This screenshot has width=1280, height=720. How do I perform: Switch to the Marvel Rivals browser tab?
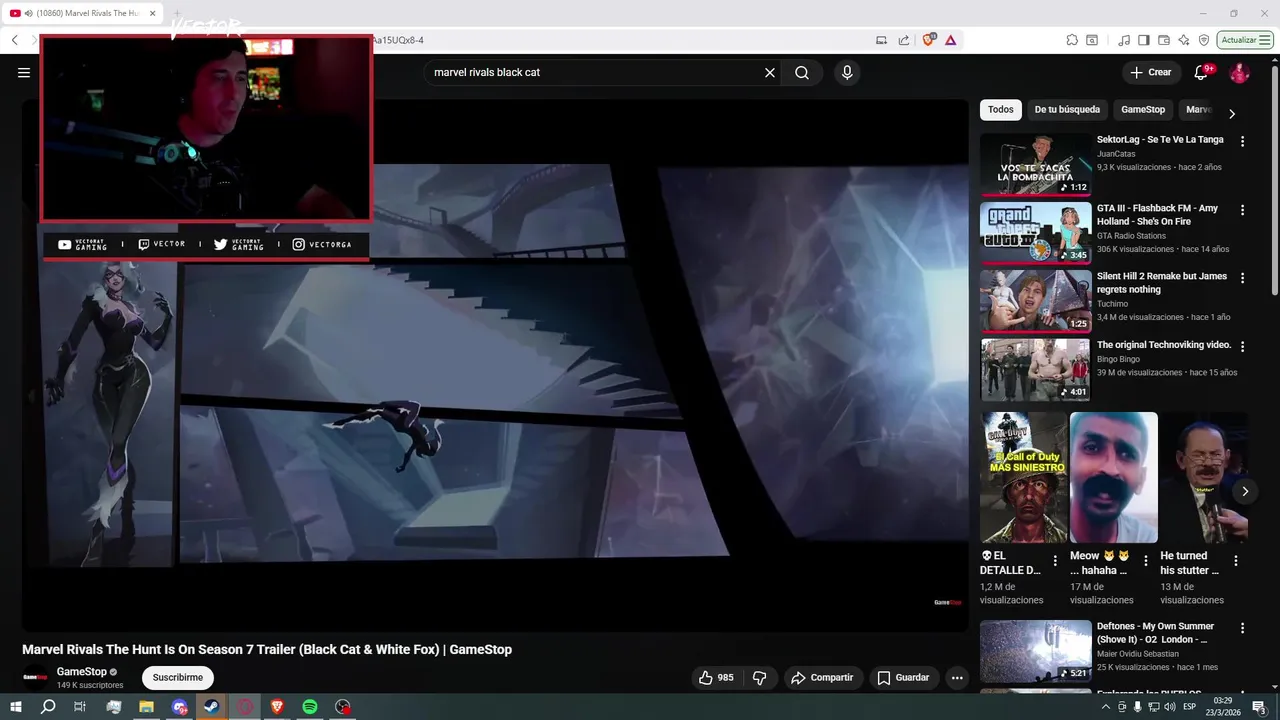82,13
